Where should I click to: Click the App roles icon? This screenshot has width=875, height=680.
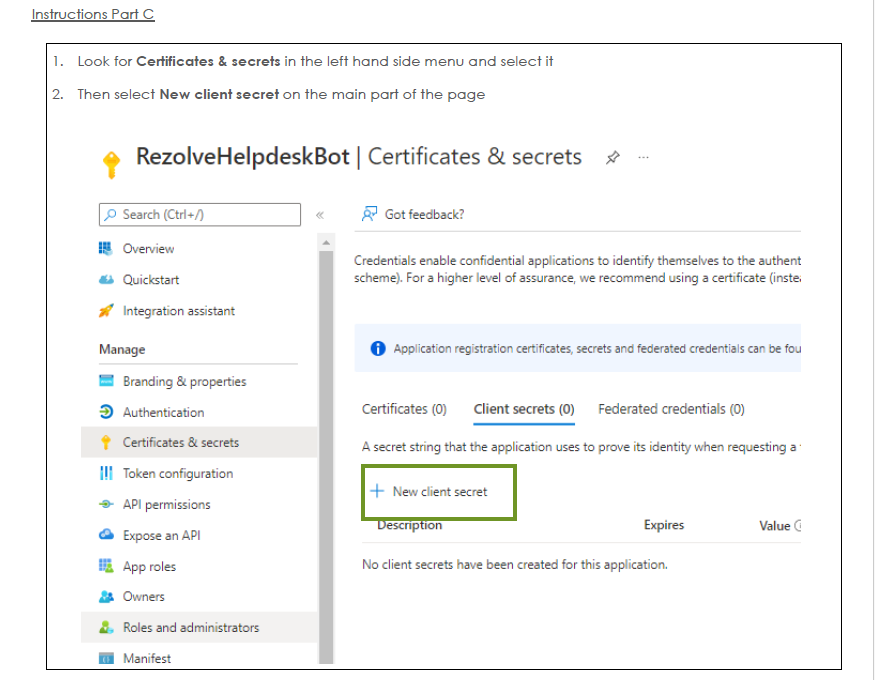click(106, 566)
